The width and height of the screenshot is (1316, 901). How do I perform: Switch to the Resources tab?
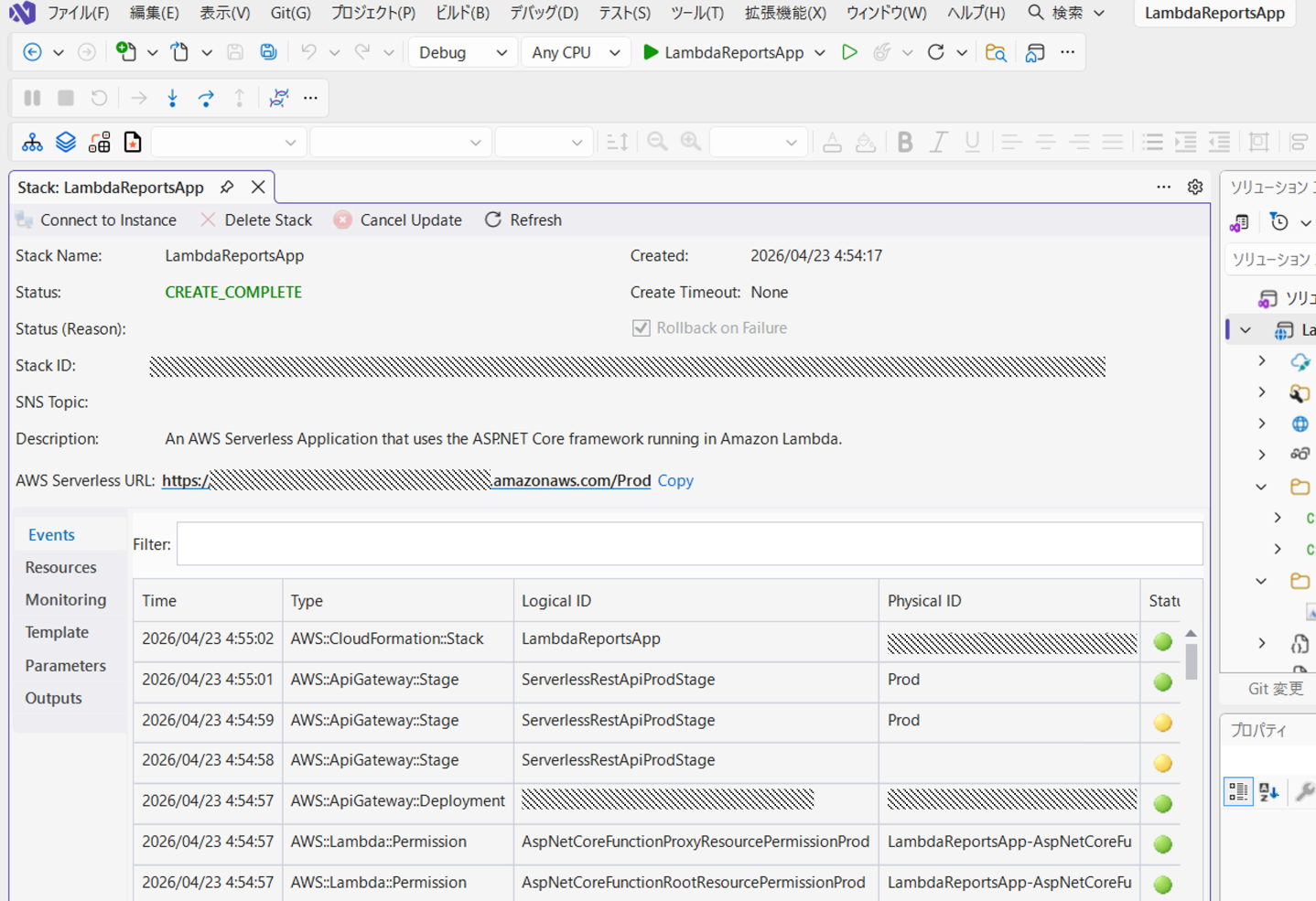pos(60,567)
